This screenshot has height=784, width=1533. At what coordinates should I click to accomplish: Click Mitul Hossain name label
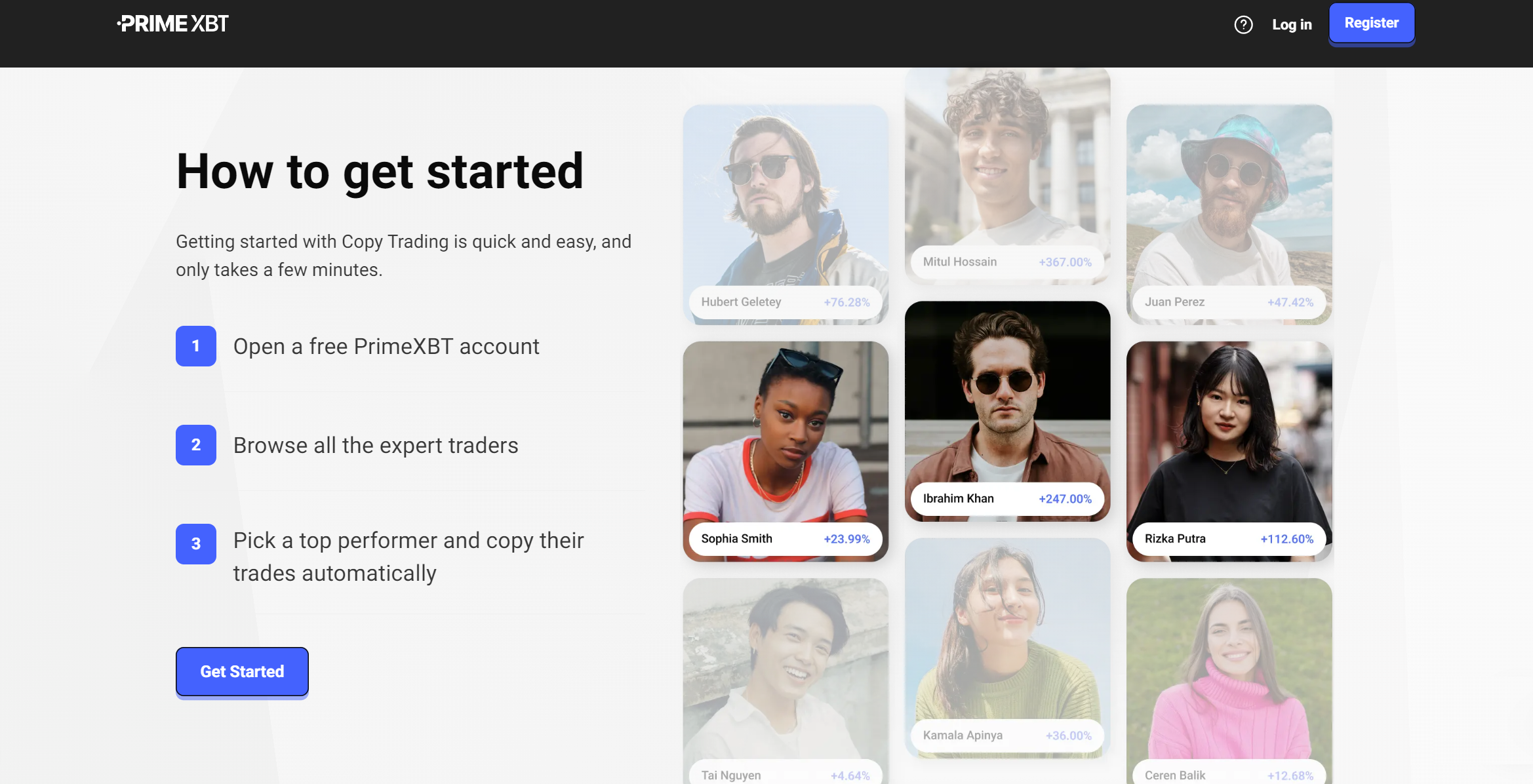[x=960, y=262]
